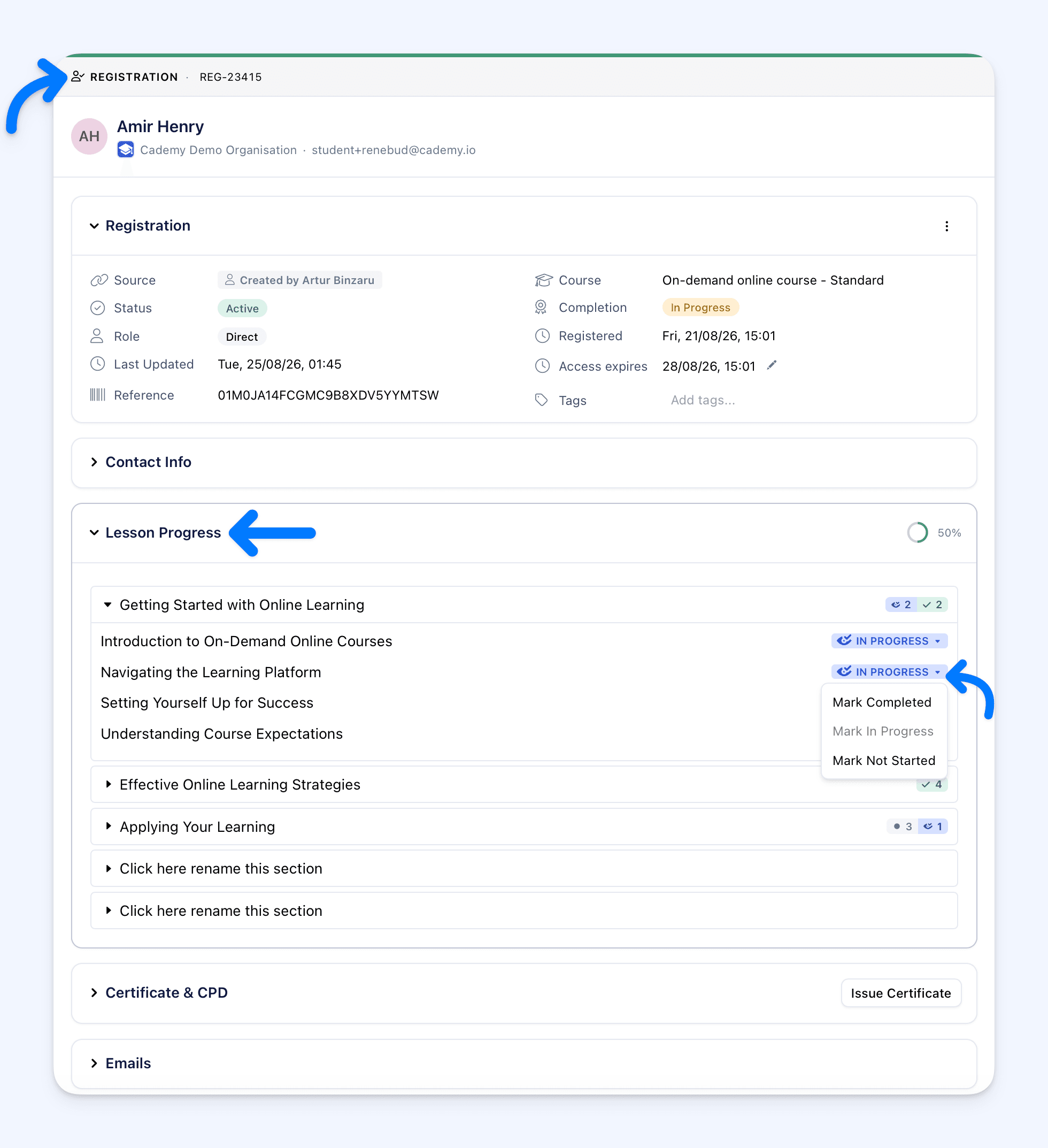Expand the Applying Your Learning section

[108, 826]
